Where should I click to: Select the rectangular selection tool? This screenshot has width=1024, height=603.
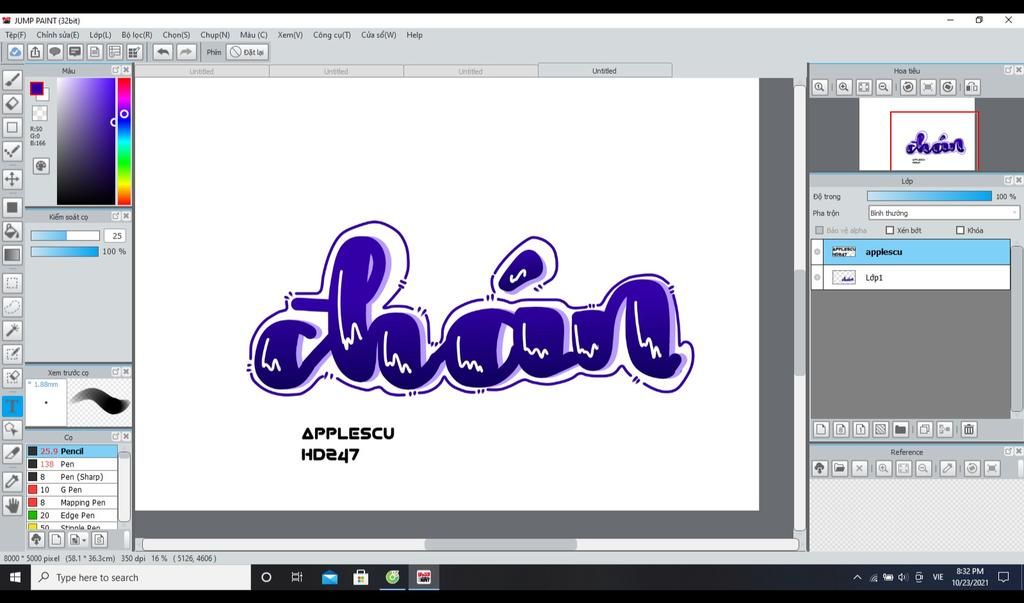(x=12, y=283)
